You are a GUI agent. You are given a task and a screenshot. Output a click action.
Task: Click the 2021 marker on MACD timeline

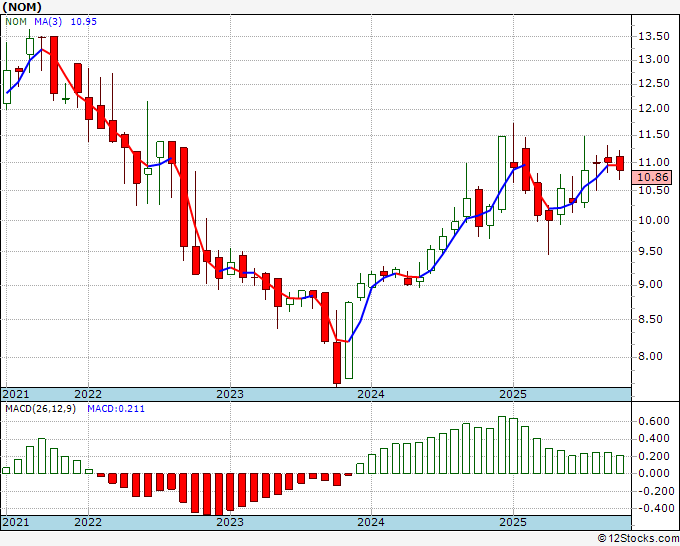pos(16,522)
